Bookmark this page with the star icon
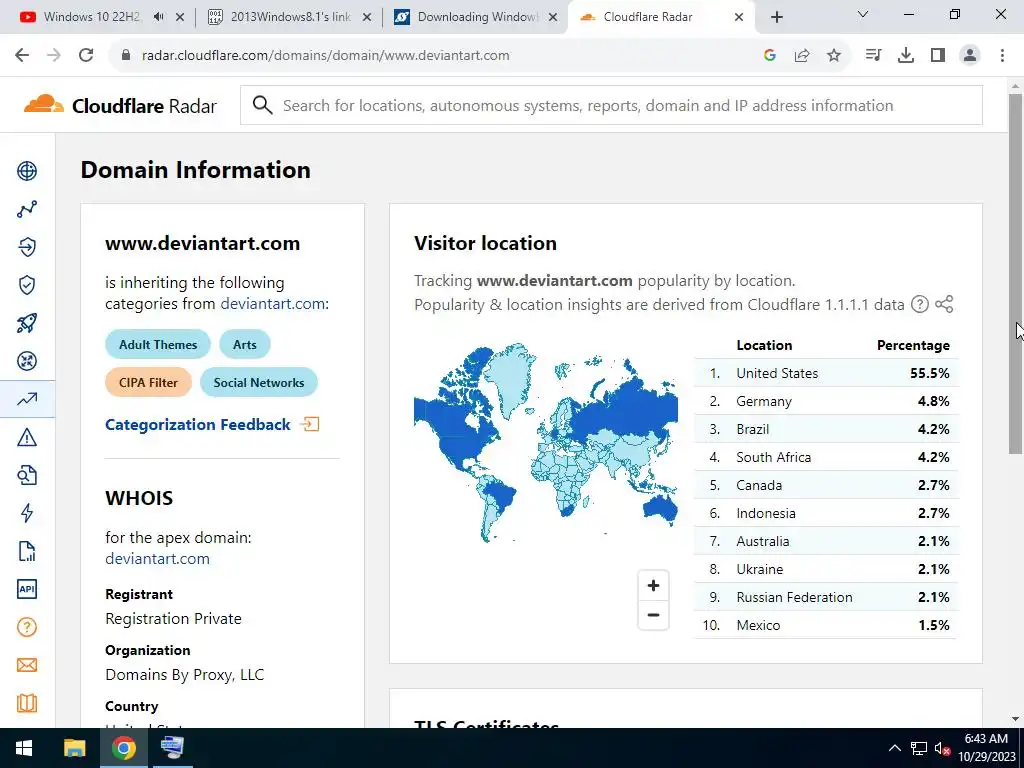The height and width of the screenshot is (768, 1024). tap(834, 56)
